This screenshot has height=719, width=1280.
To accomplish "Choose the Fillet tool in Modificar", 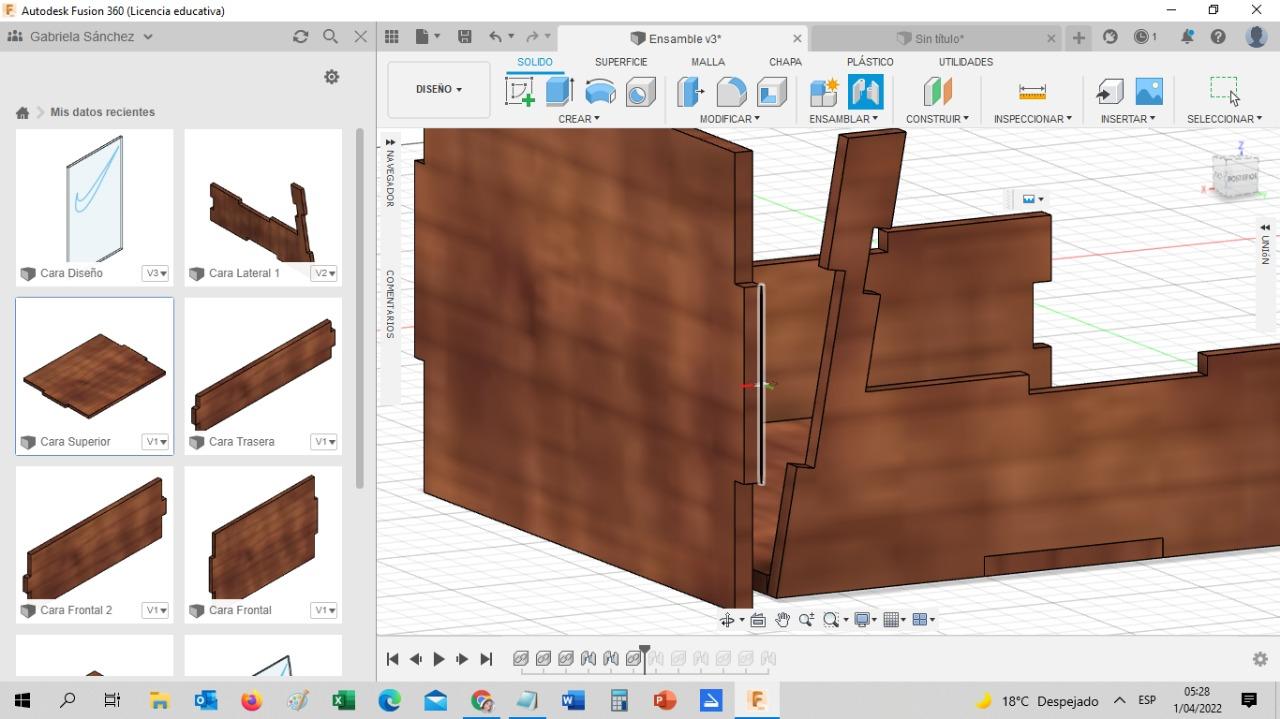I will click(x=731, y=92).
